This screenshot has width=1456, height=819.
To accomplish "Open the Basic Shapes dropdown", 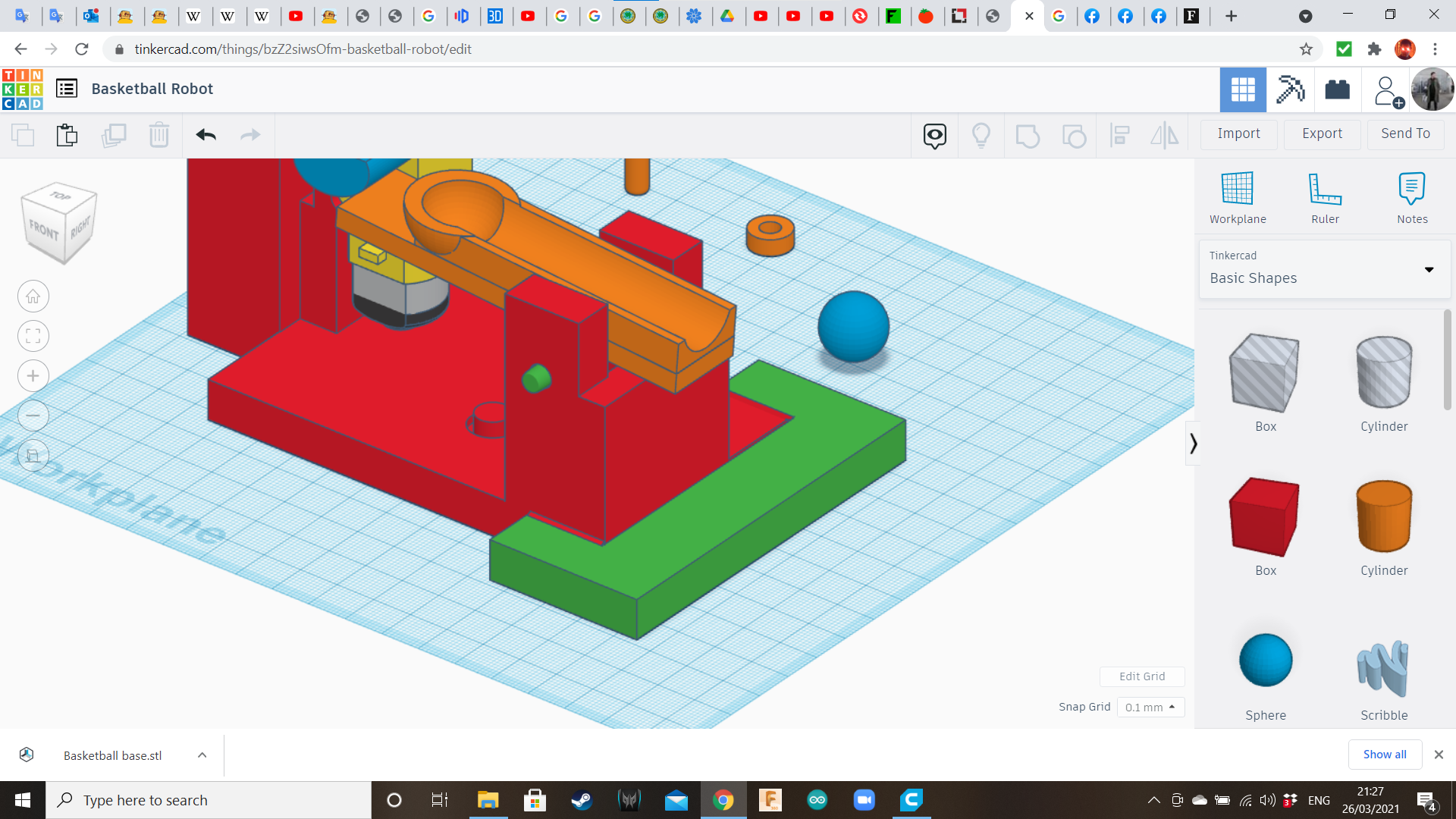I will [1429, 270].
